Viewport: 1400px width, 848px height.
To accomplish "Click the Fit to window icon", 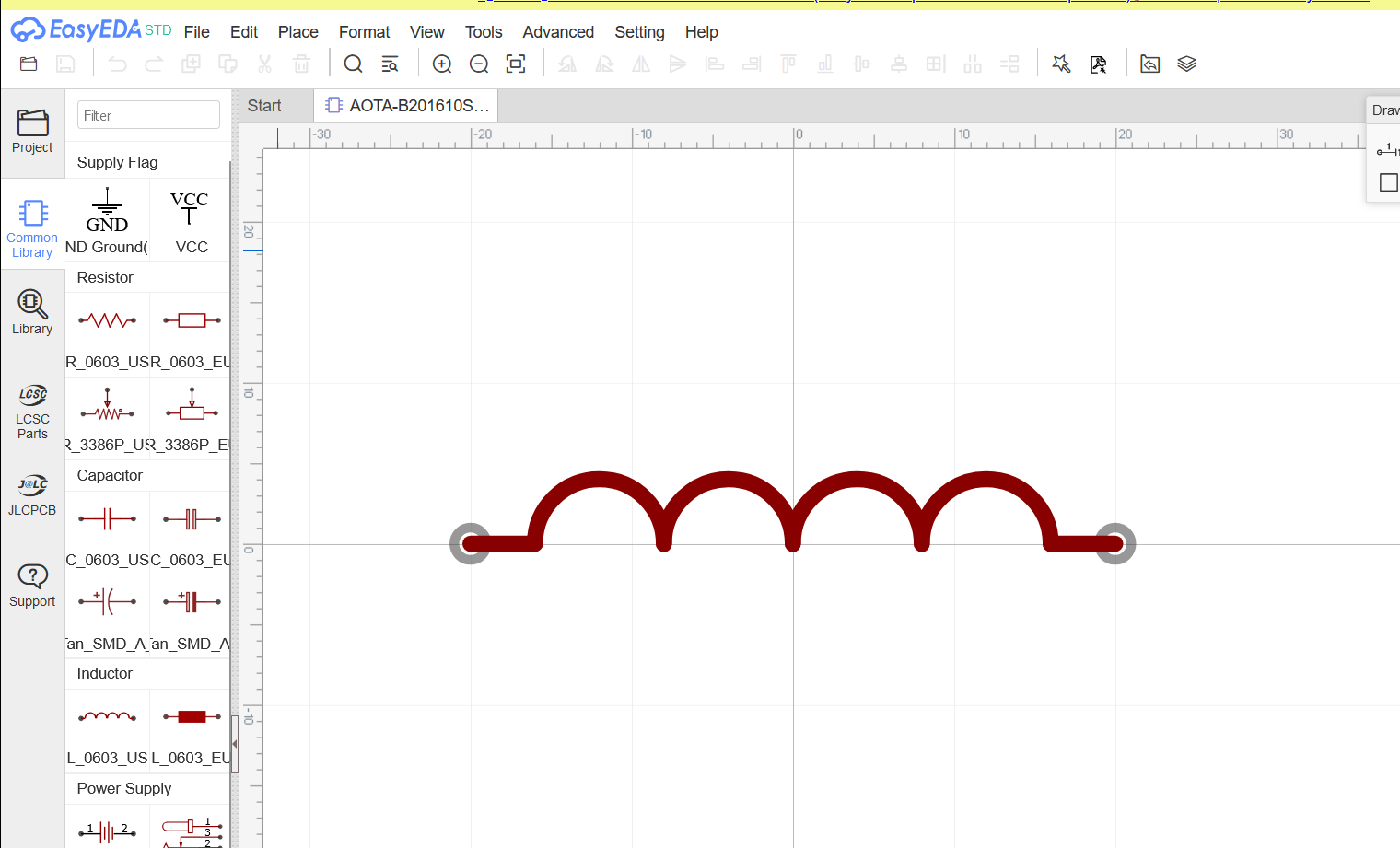I will tap(516, 64).
